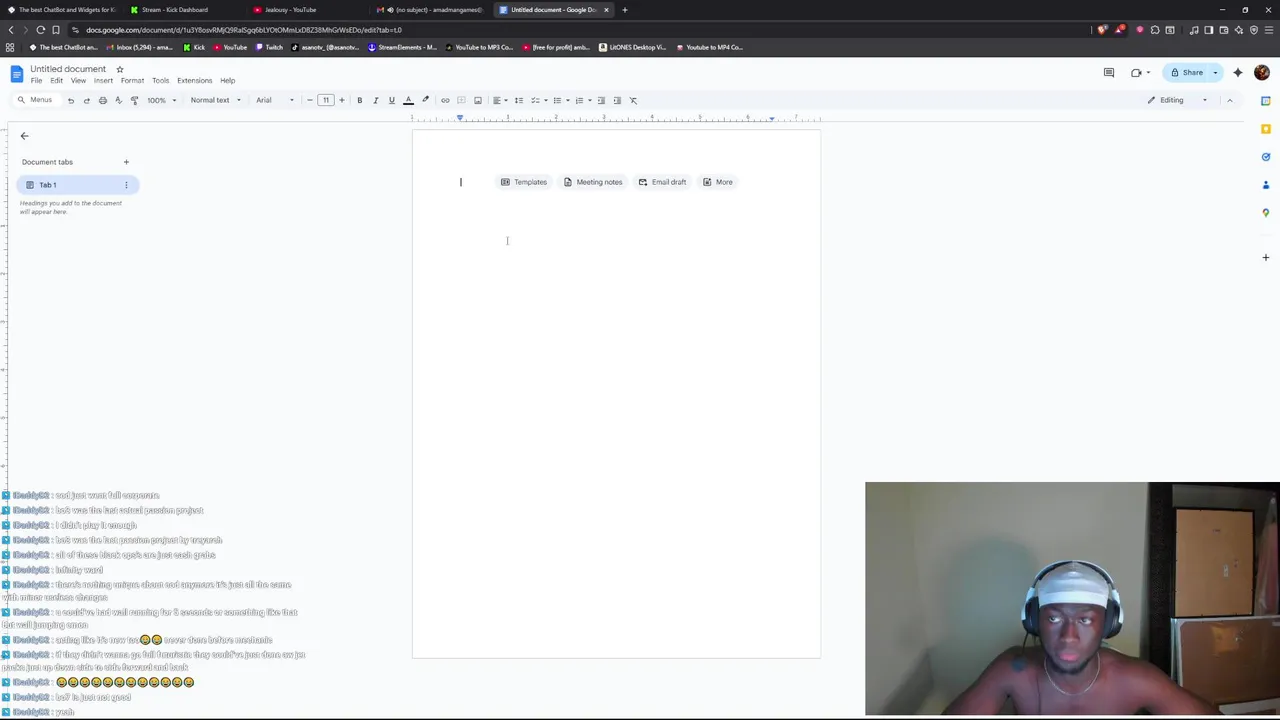
Task: Open text color picker
Action: pos(408,100)
